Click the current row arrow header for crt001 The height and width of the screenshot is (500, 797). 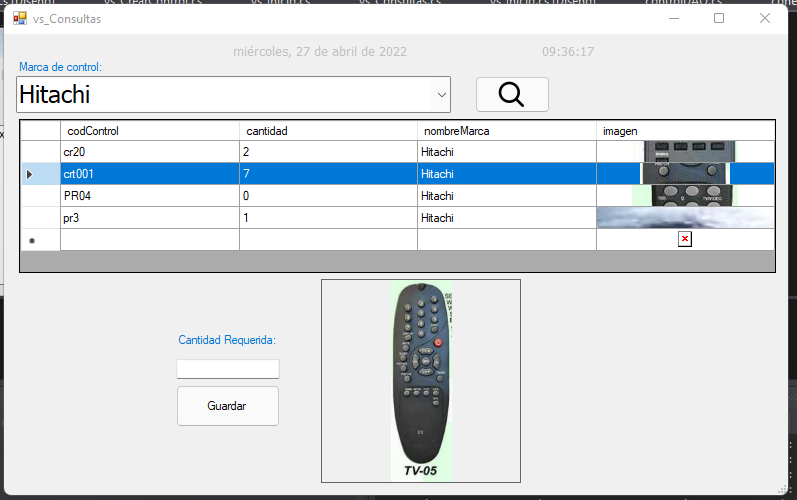point(40,174)
